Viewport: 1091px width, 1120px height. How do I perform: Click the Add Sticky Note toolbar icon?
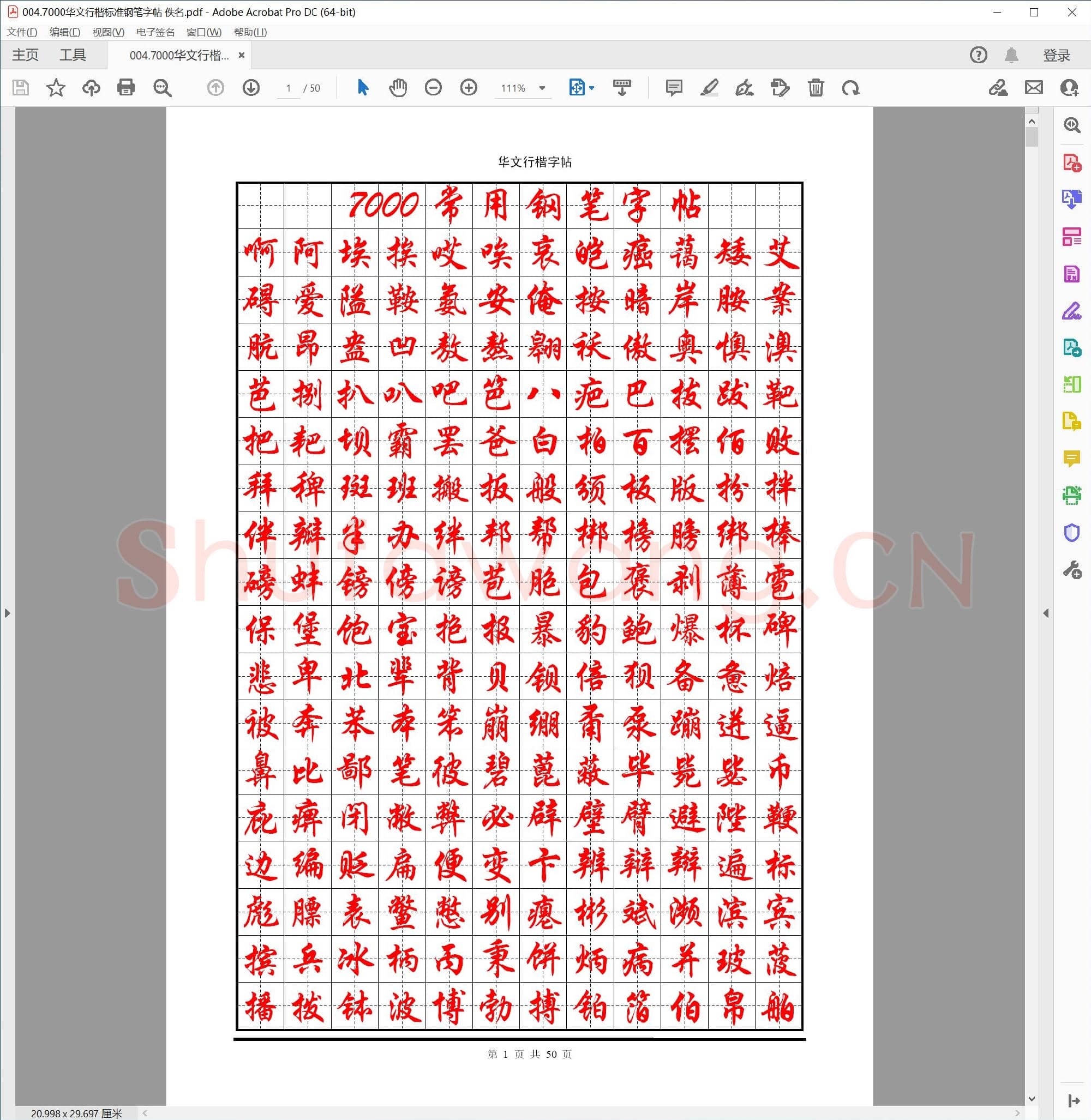[x=674, y=88]
